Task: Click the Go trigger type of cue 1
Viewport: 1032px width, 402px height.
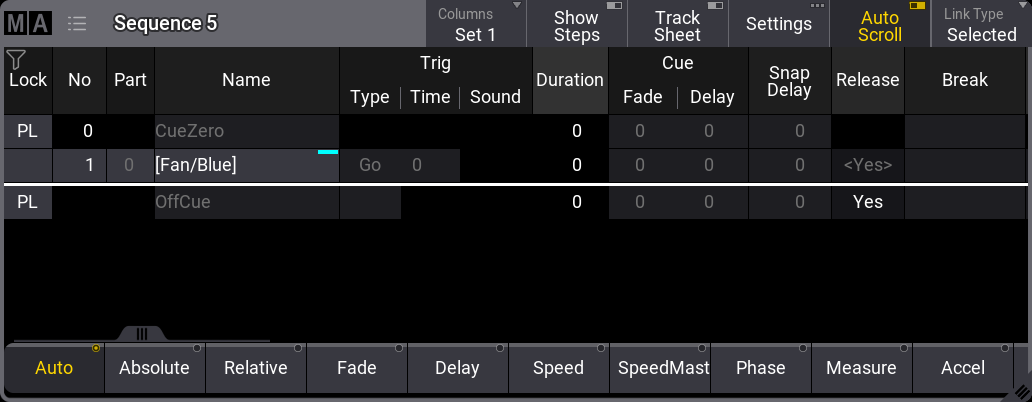Action: pyautogui.click(x=370, y=166)
